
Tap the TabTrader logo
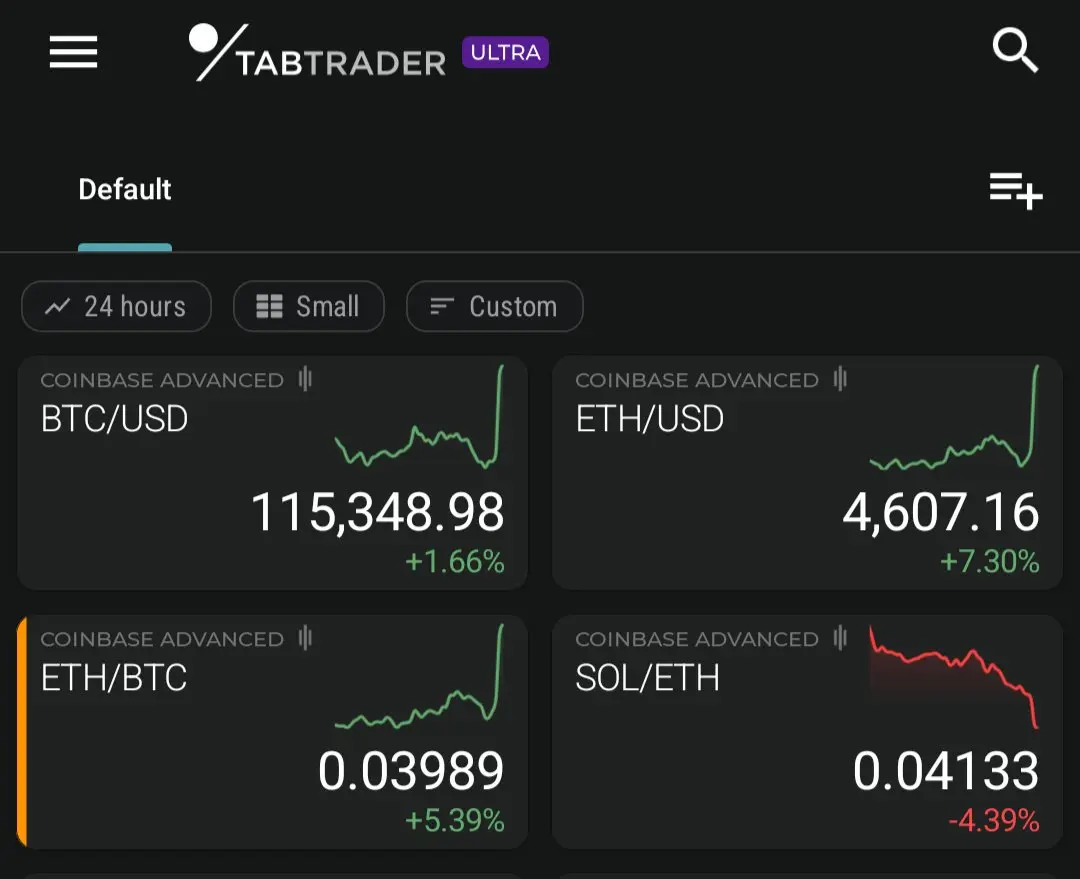point(317,52)
